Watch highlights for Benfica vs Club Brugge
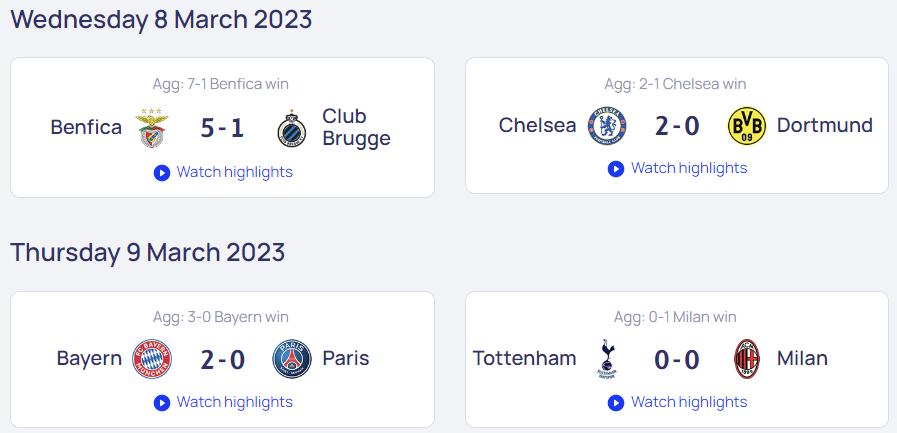 (x=223, y=172)
